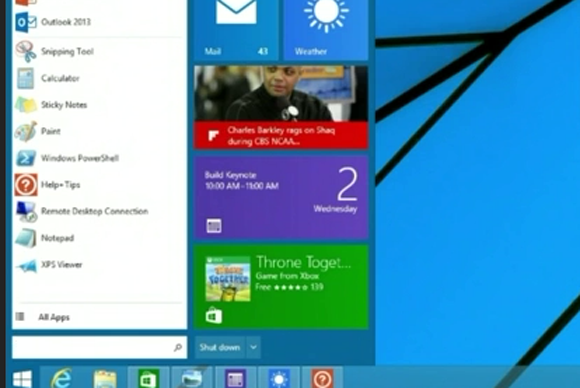Click the Wednesday date text
The image size is (580, 388).
[x=335, y=209]
